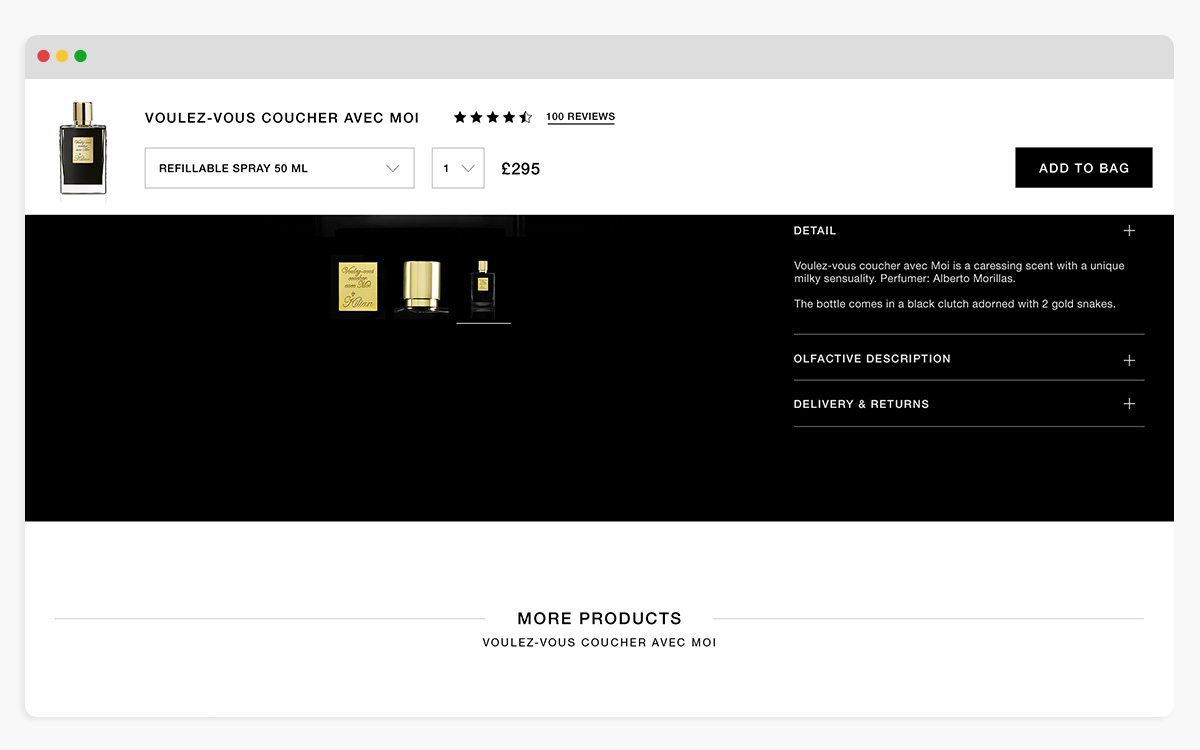Expand the Delivery & Returns section heading

pos(861,404)
